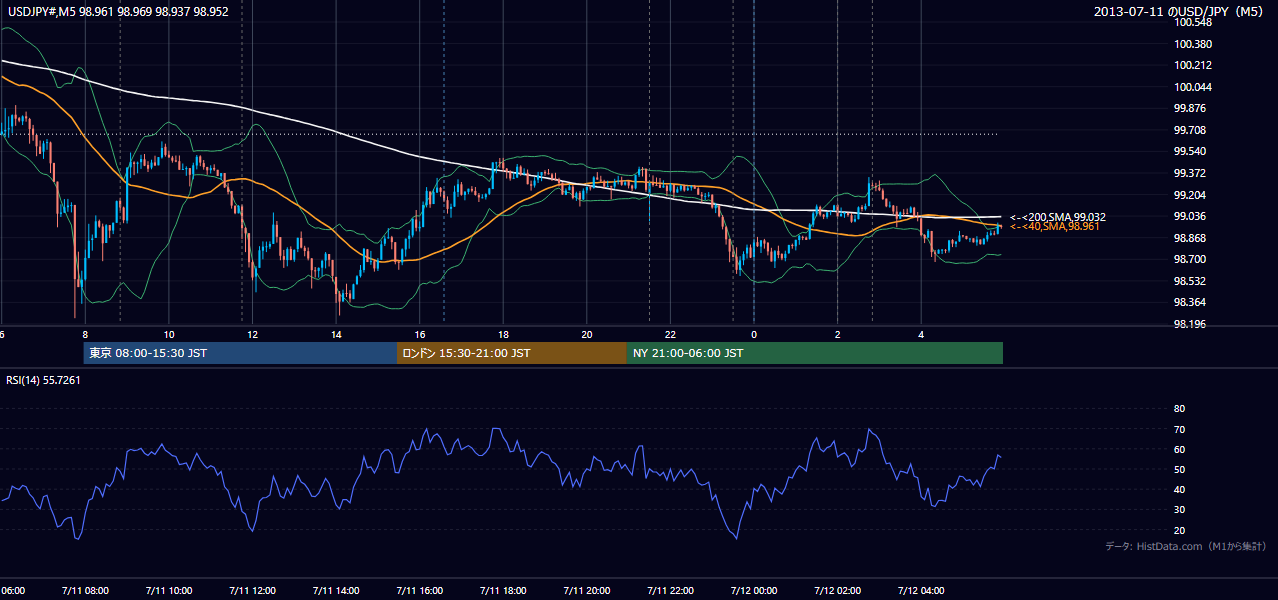Click hour tick label 20 under price chart

pos(587,335)
